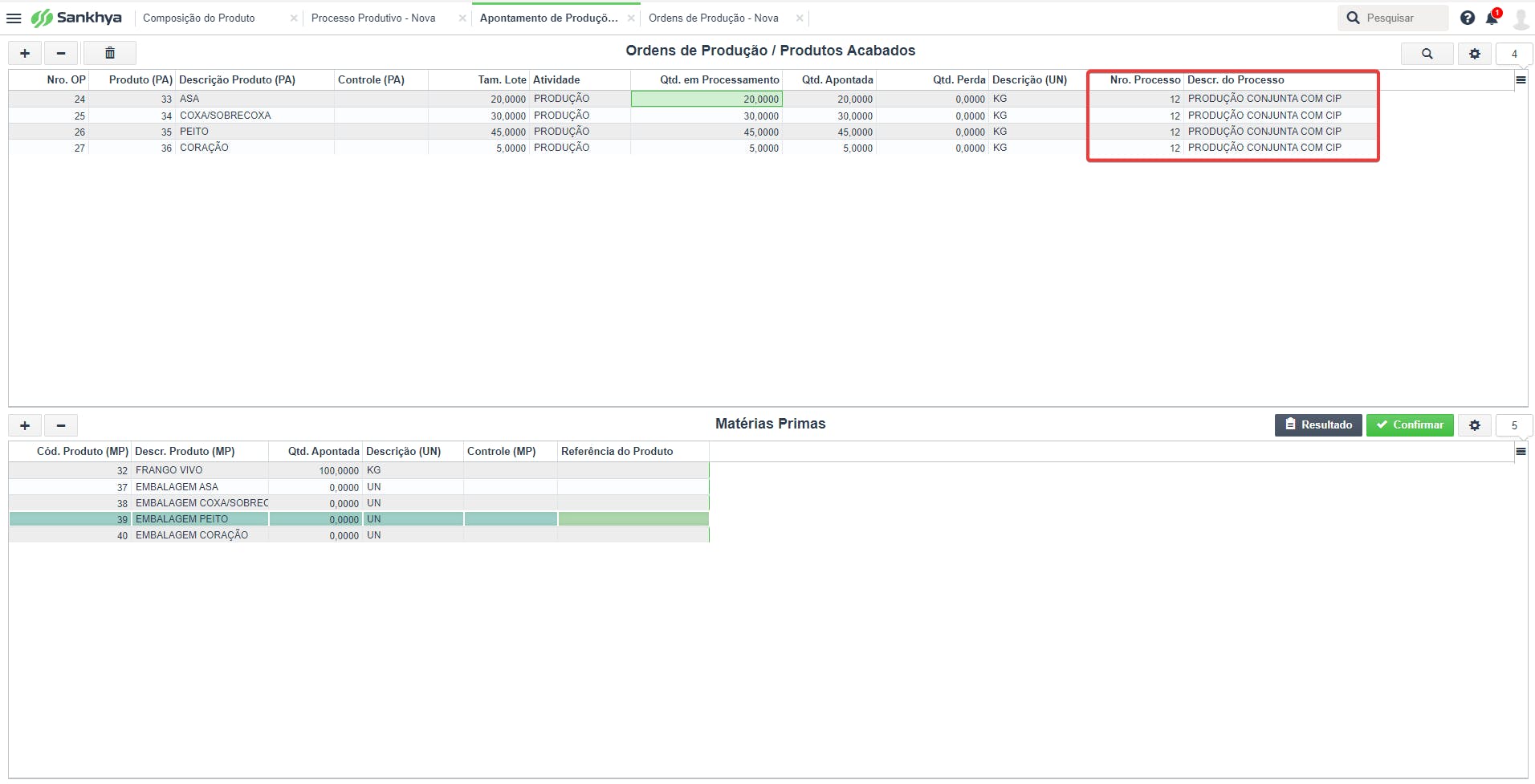This screenshot has width=1535, height=784.
Task: Close the Processo Produtivo - Nova tab
Action: tap(462, 18)
